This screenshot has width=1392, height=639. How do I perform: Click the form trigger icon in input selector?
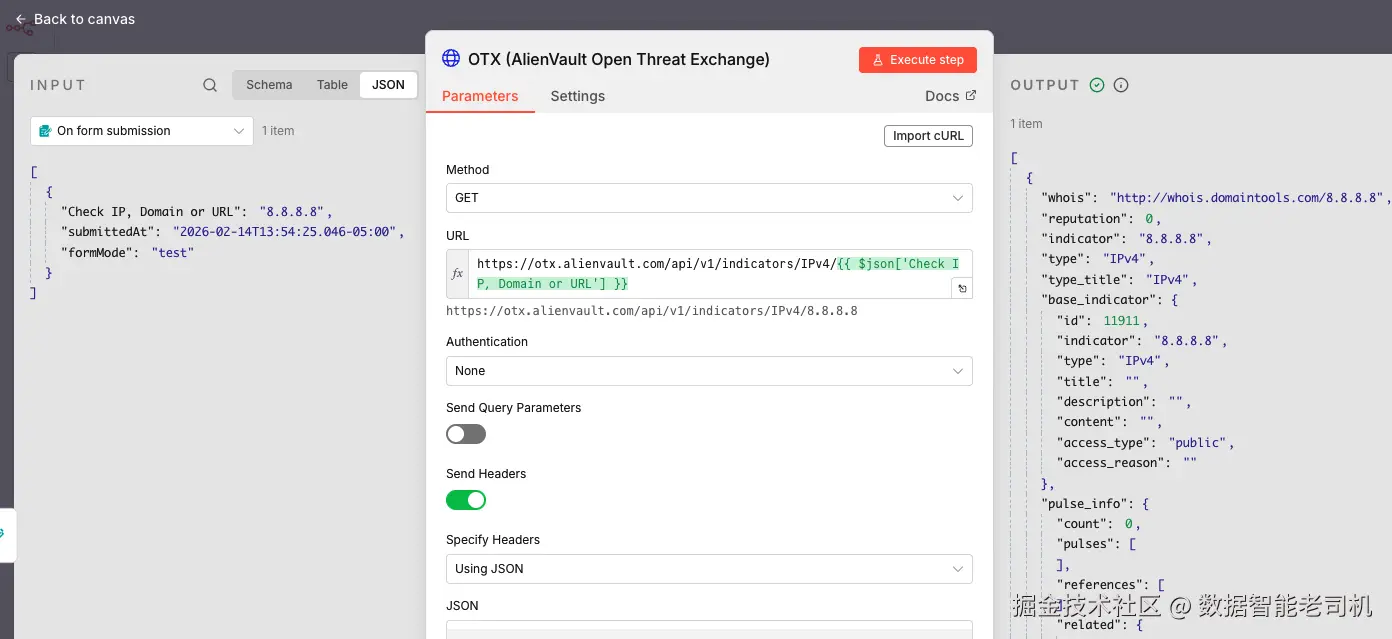tap(45, 131)
